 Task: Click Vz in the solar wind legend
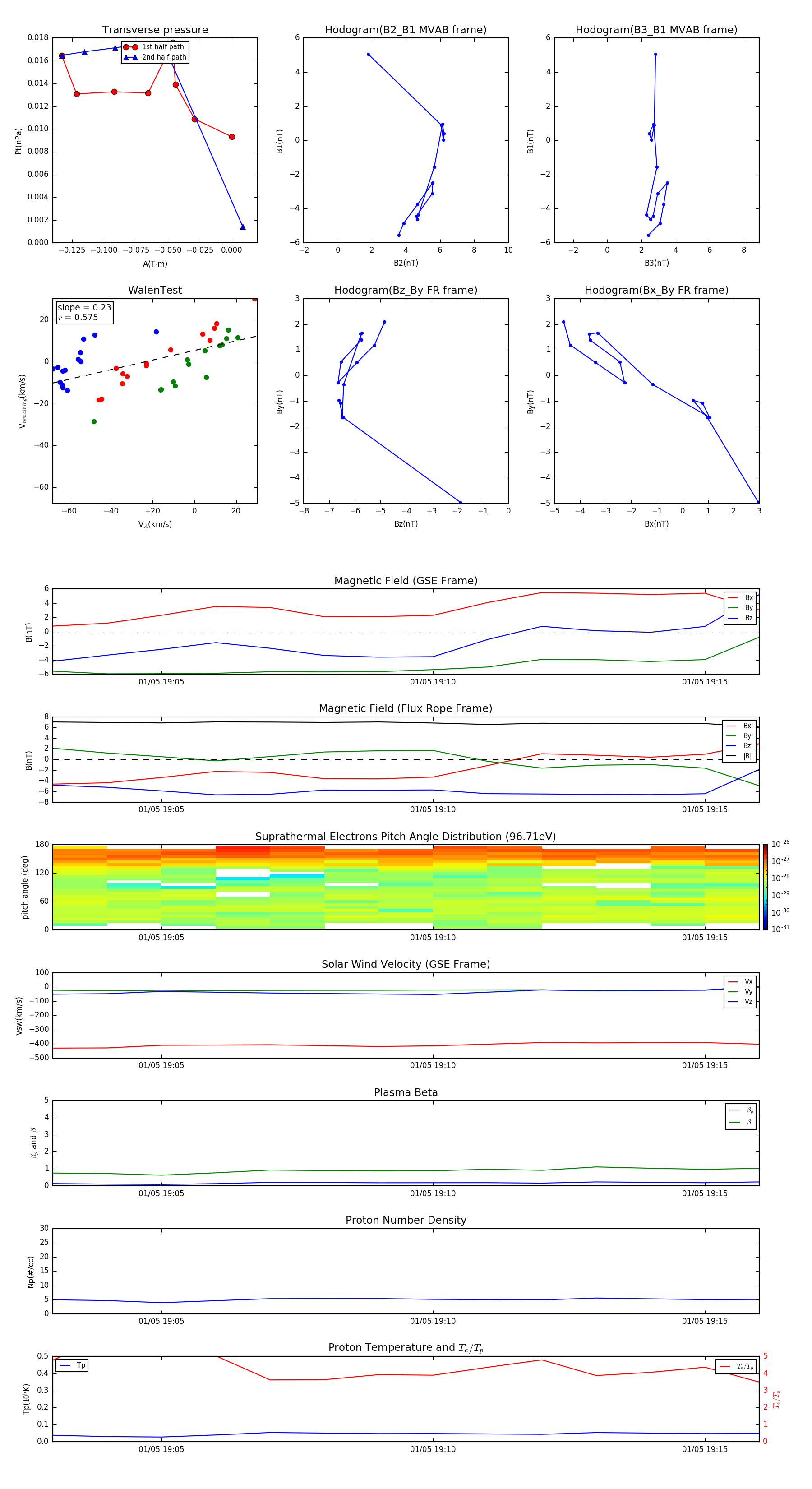[741, 1002]
